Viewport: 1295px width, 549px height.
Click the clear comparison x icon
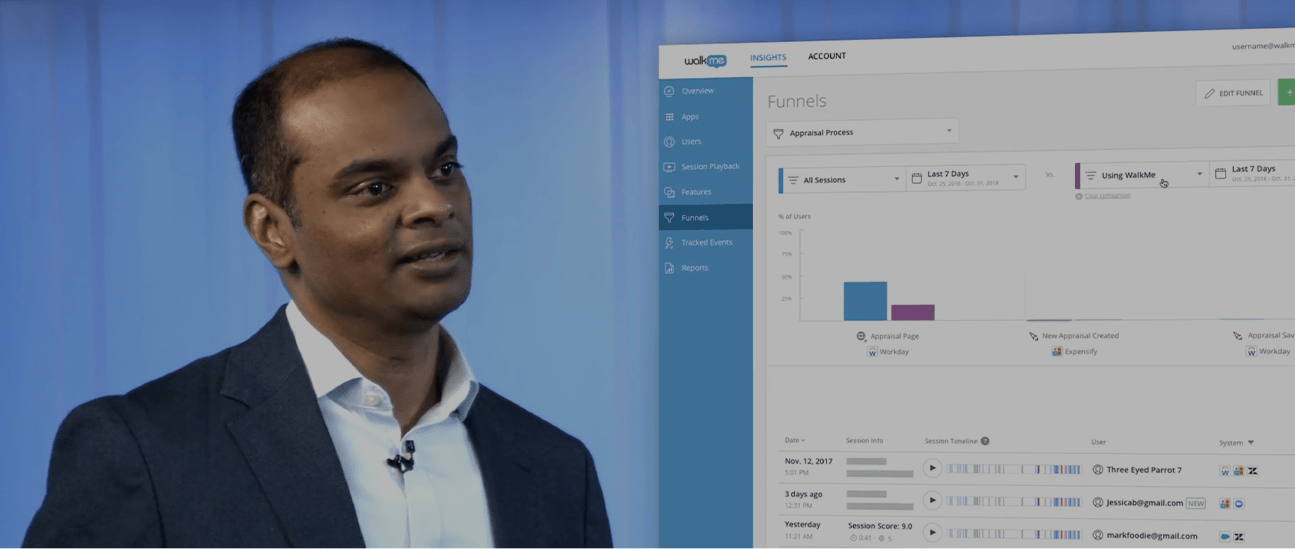pos(1079,196)
